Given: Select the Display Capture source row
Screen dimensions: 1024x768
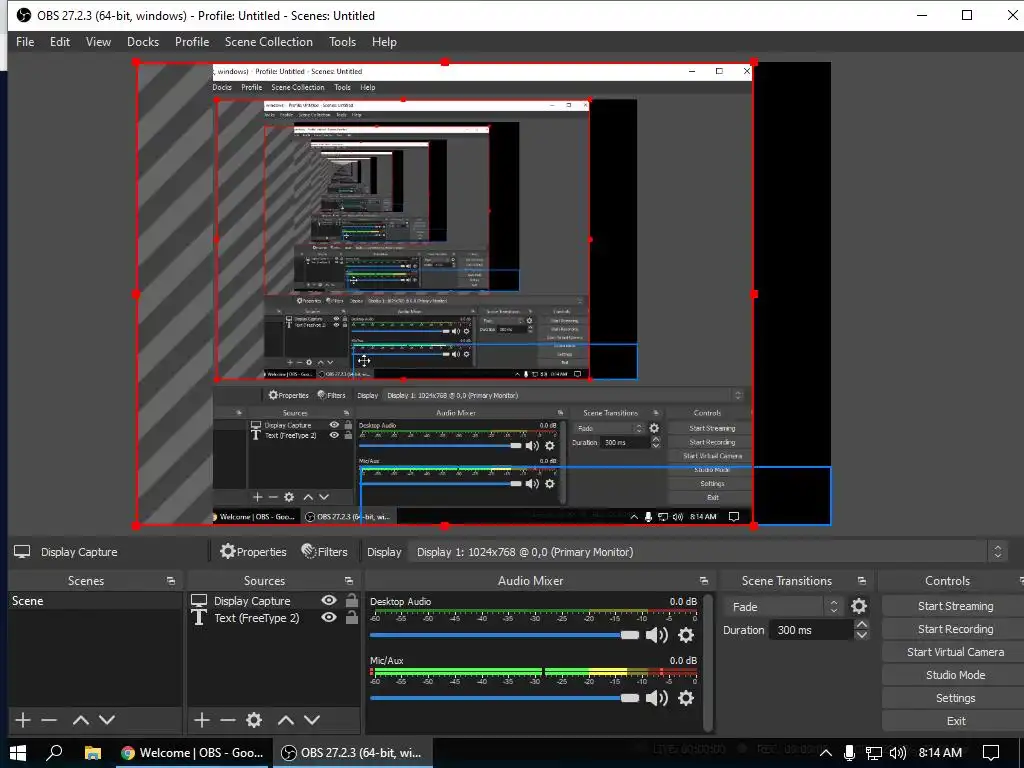Looking at the screenshot, I should [274, 601].
